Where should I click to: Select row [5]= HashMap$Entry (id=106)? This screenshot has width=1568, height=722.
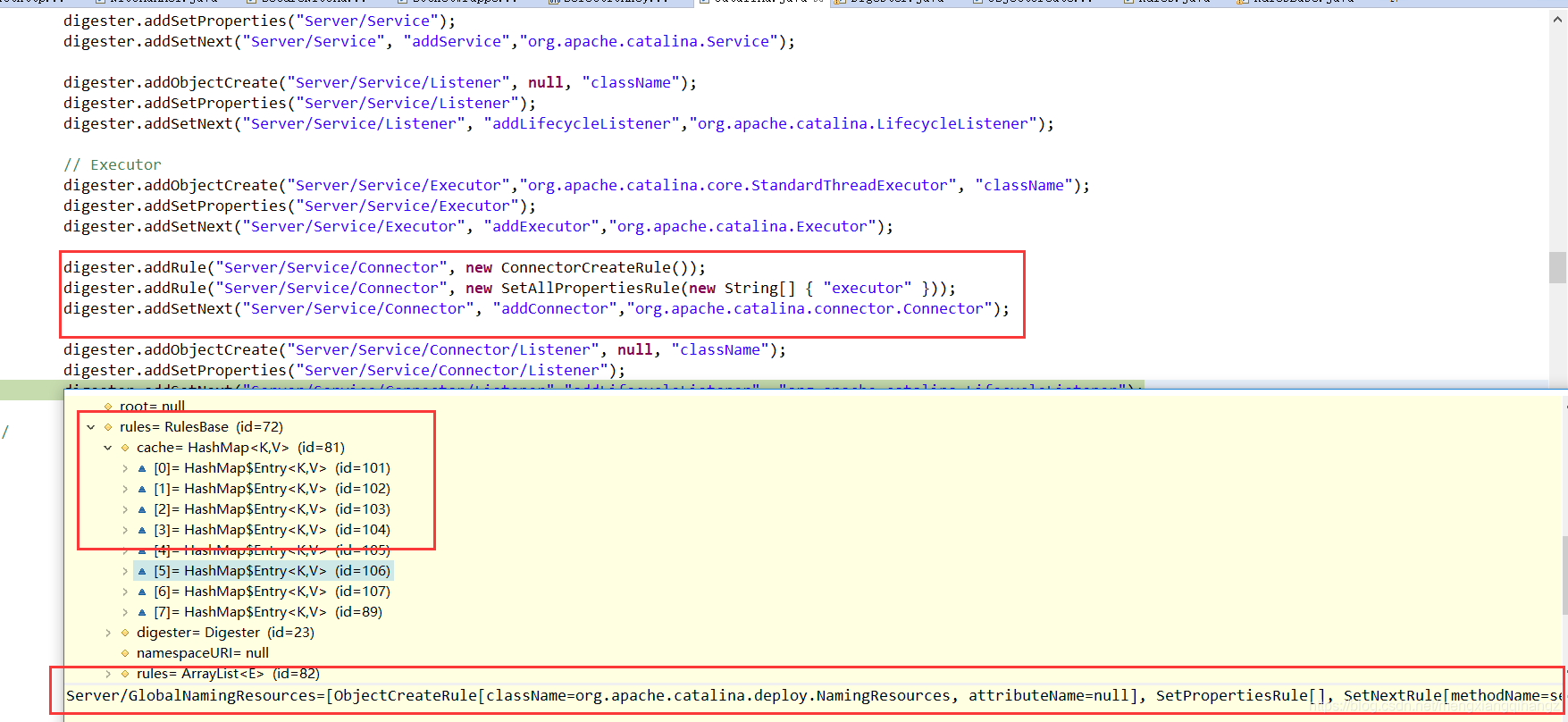(x=272, y=571)
